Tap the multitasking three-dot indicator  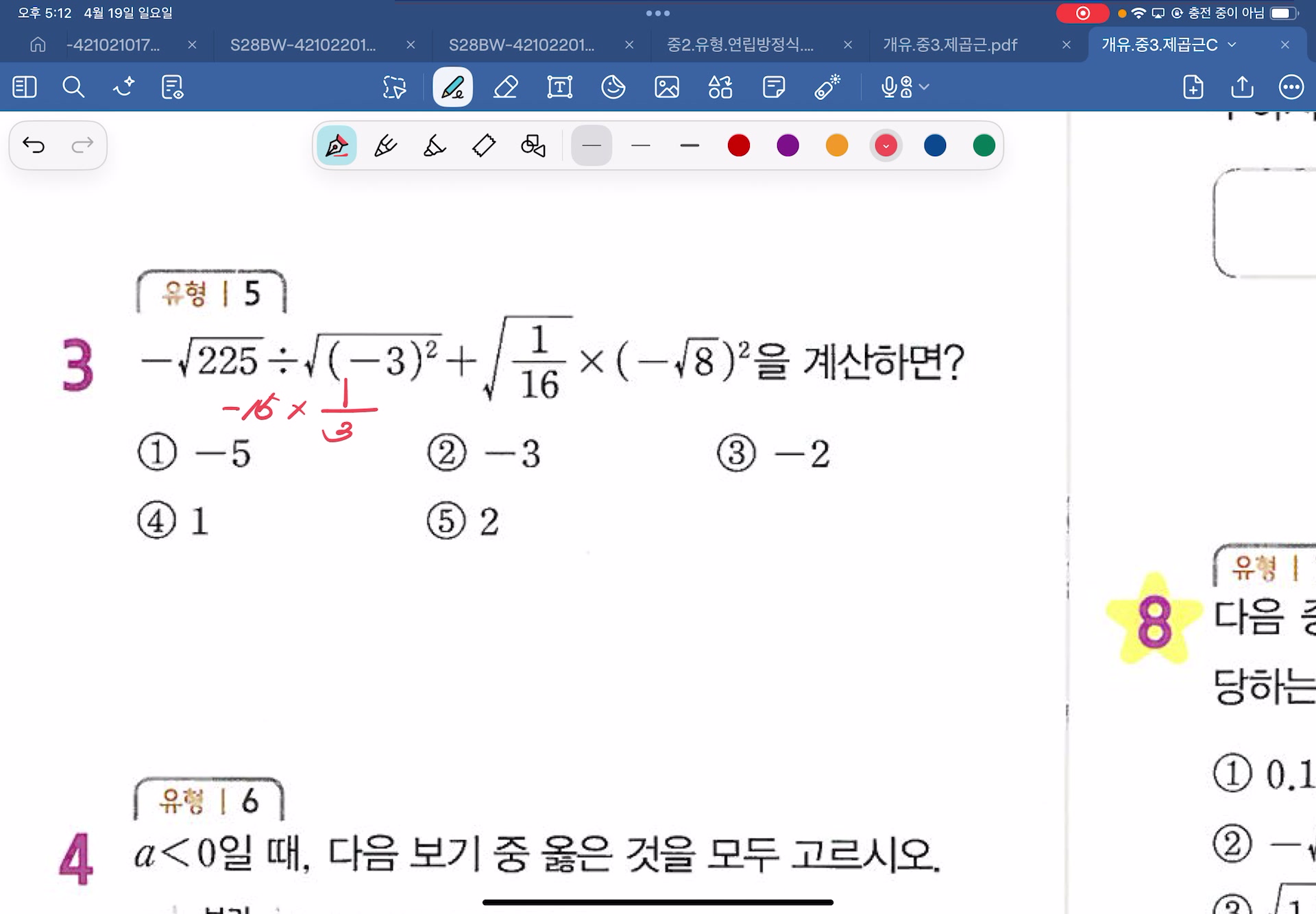pyautogui.click(x=658, y=13)
